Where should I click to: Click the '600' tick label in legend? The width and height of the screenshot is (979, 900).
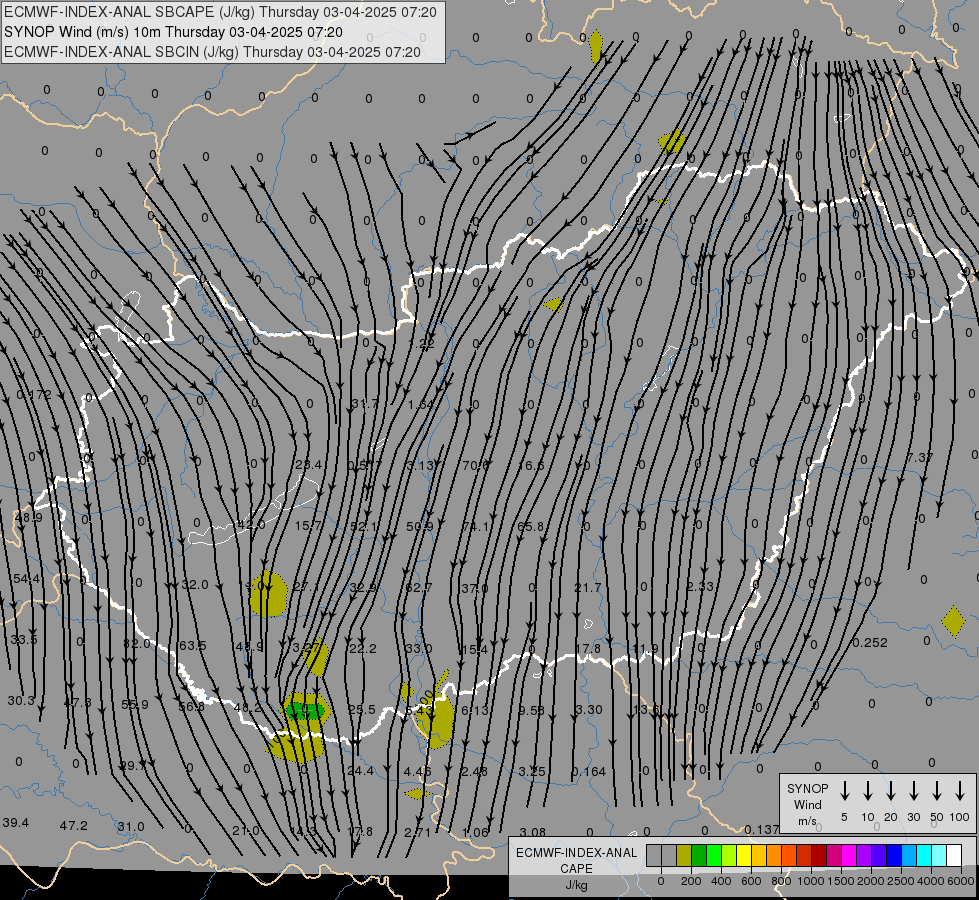point(751,881)
